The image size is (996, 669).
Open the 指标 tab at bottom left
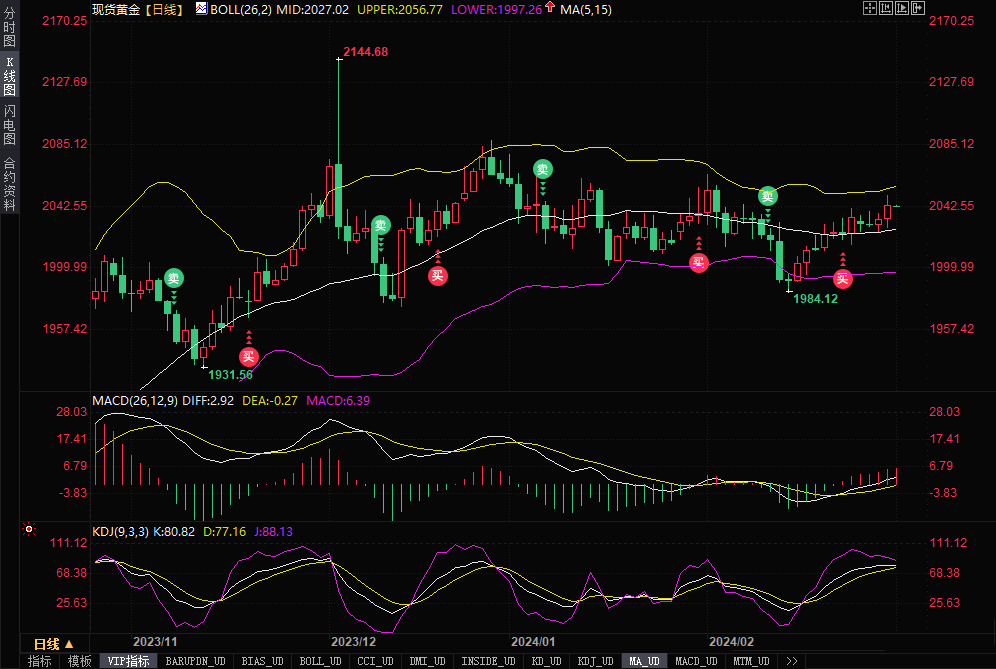click(x=40, y=661)
